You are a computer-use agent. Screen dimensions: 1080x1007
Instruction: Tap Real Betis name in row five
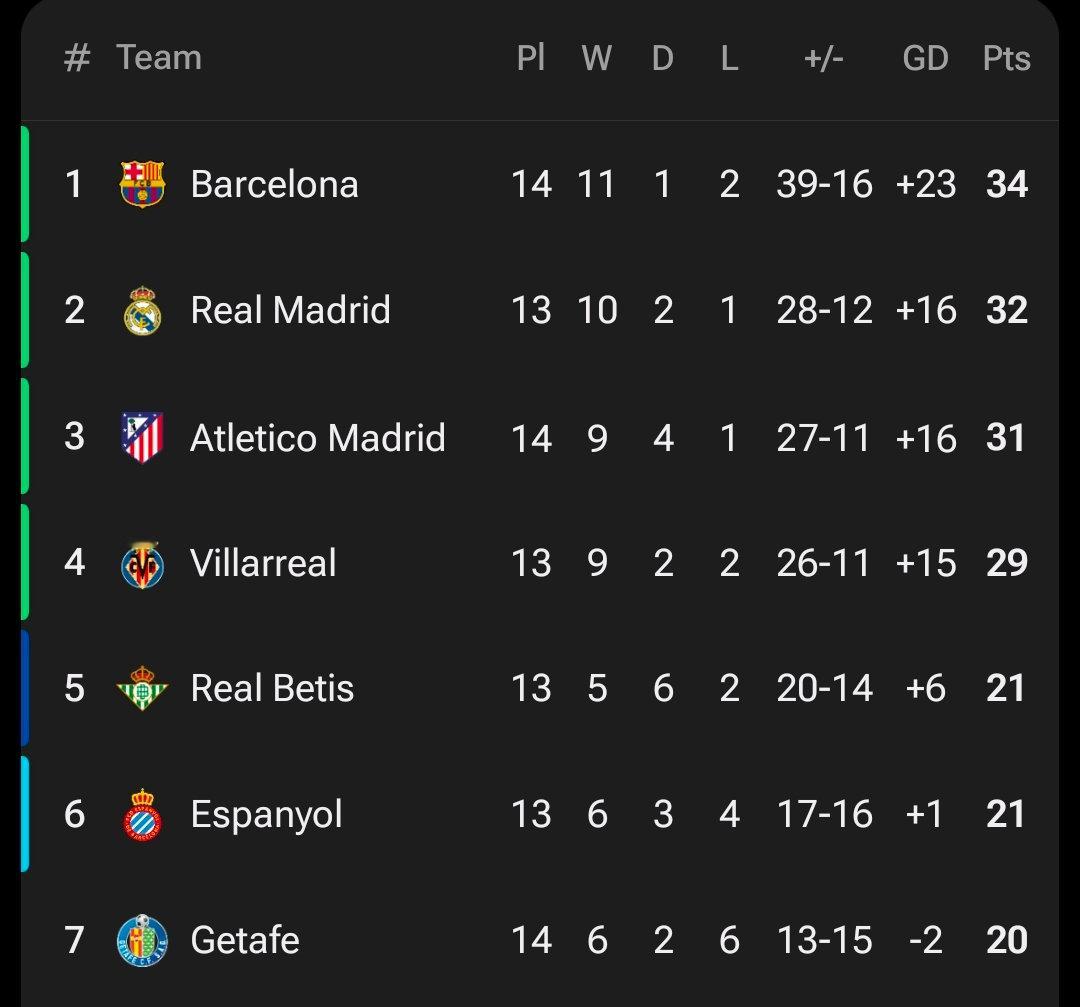pyautogui.click(x=272, y=689)
